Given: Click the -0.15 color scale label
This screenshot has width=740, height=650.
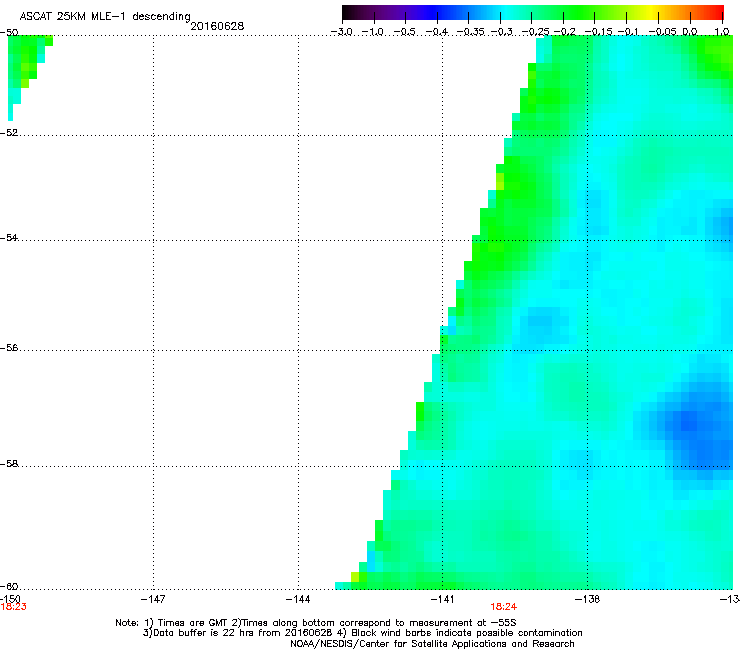Looking at the screenshot, I should tap(598, 32).
